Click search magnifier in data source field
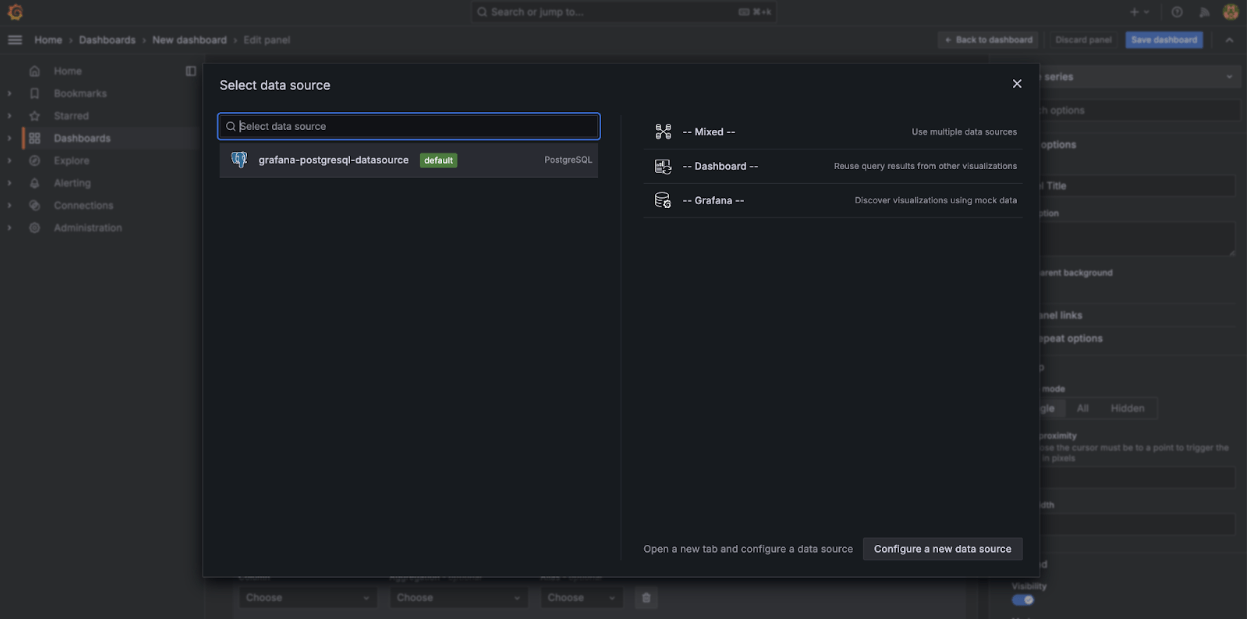 pyautogui.click(x=231, y=126)
